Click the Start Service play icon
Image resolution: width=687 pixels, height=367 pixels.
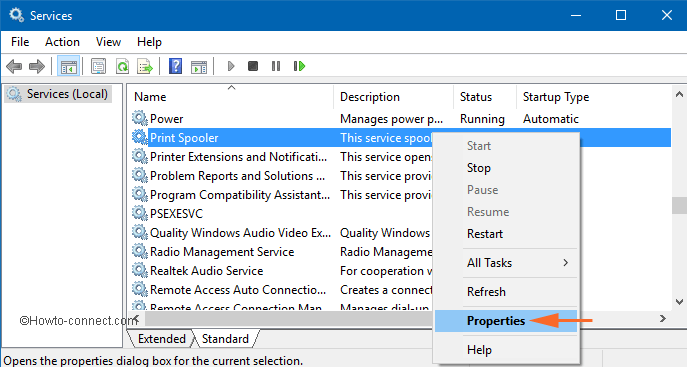[231, 67]
